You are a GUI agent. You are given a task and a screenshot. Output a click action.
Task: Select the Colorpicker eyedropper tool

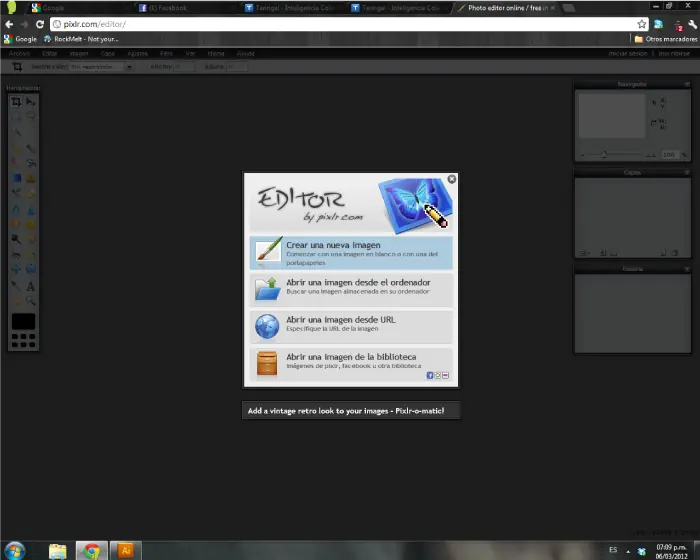tap(16, 286)
